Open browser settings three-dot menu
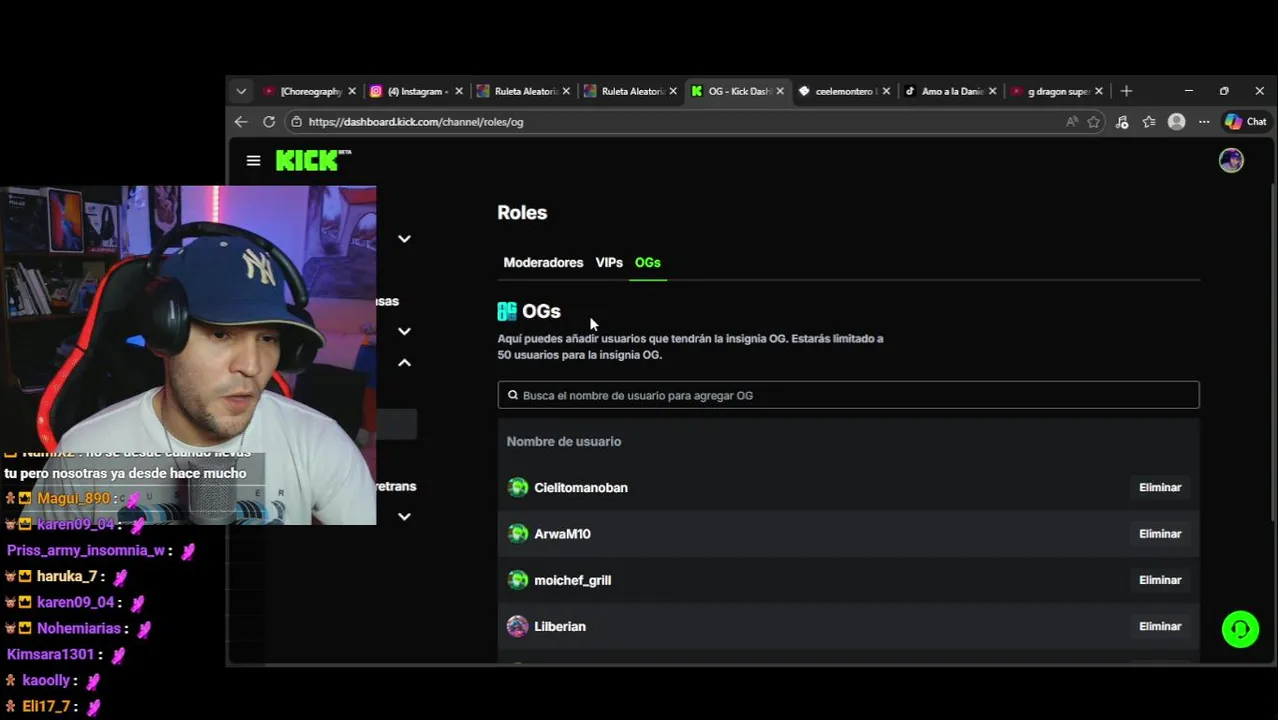This screenshot has width=1278, height=720. click(x=1204, y=121)
